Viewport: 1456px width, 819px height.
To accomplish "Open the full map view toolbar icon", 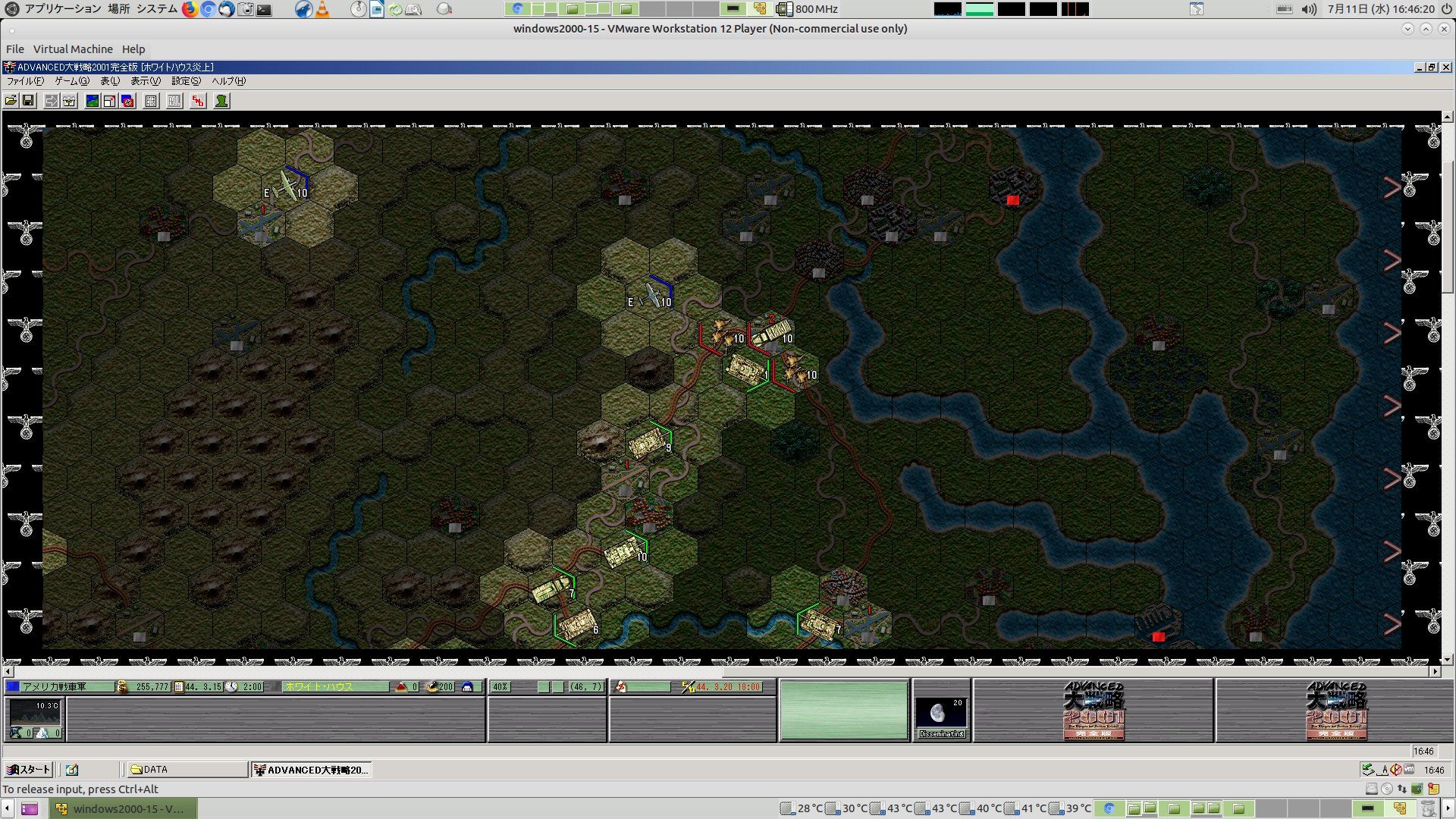I will coord(93,101).
